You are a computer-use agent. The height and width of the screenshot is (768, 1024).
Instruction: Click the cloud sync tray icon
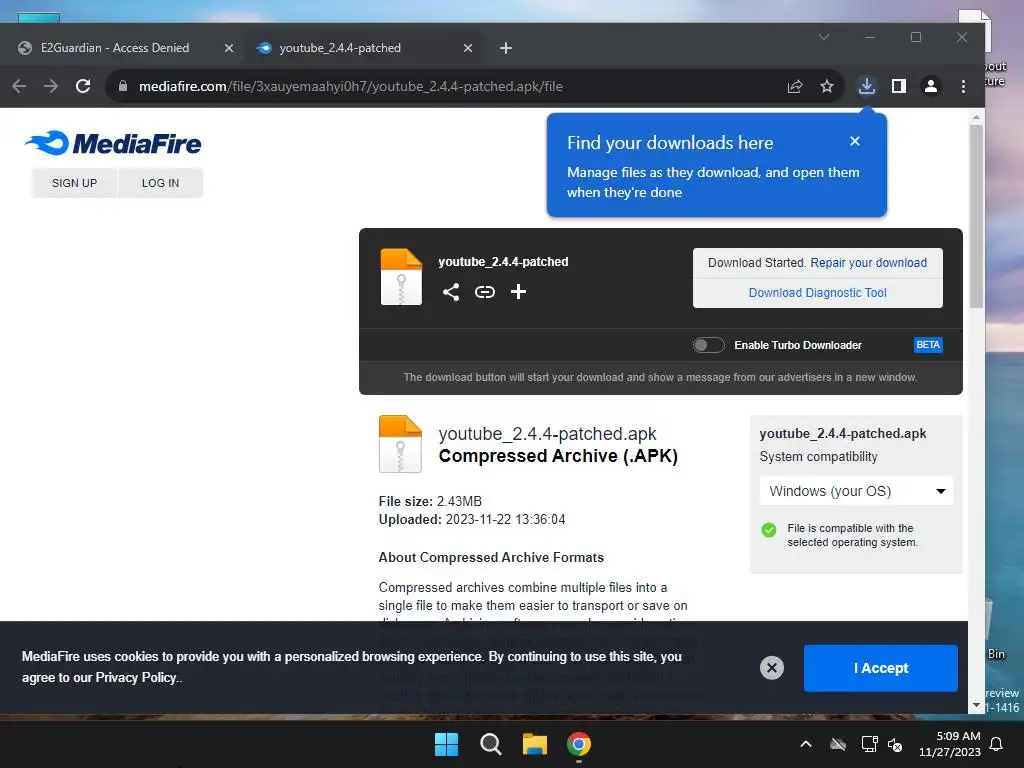point(838,744)
